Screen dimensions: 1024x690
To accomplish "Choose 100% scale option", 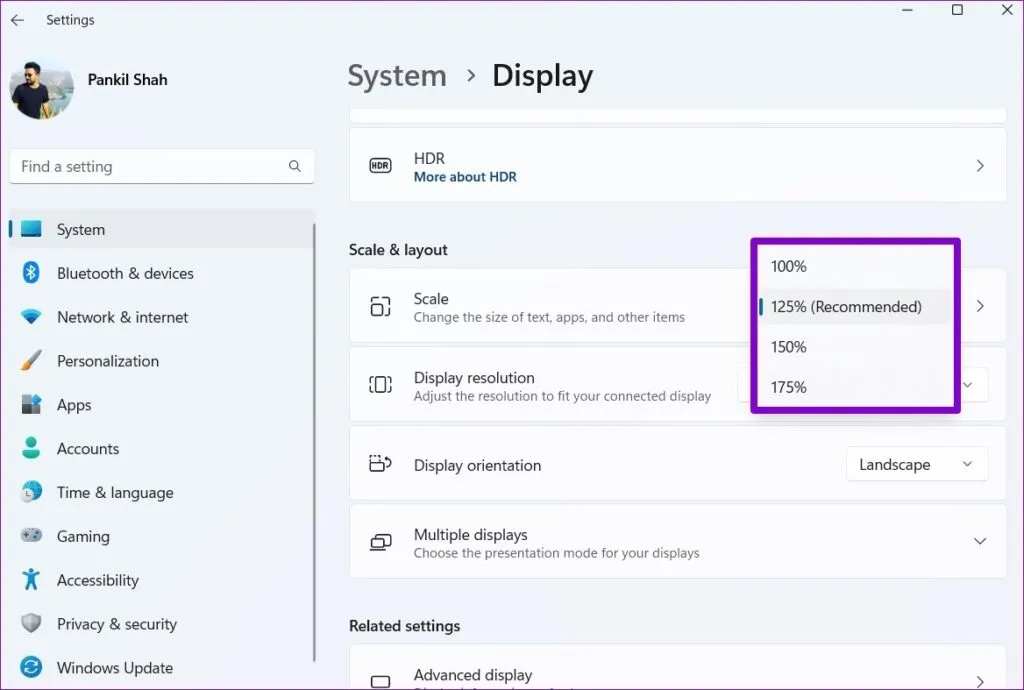I will [789, 266].
